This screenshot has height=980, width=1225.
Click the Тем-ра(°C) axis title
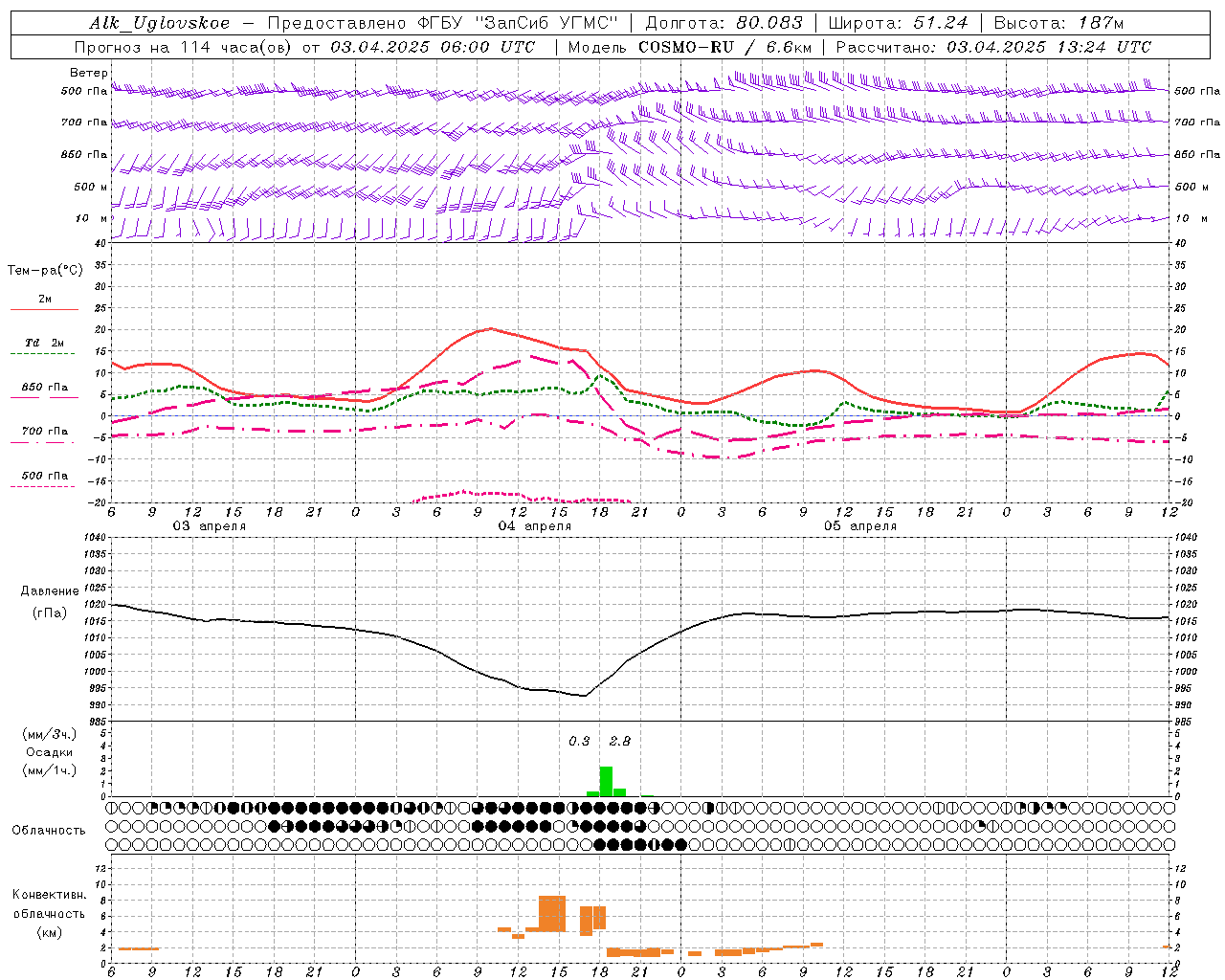pyautogui.click(x=45, y=271)
